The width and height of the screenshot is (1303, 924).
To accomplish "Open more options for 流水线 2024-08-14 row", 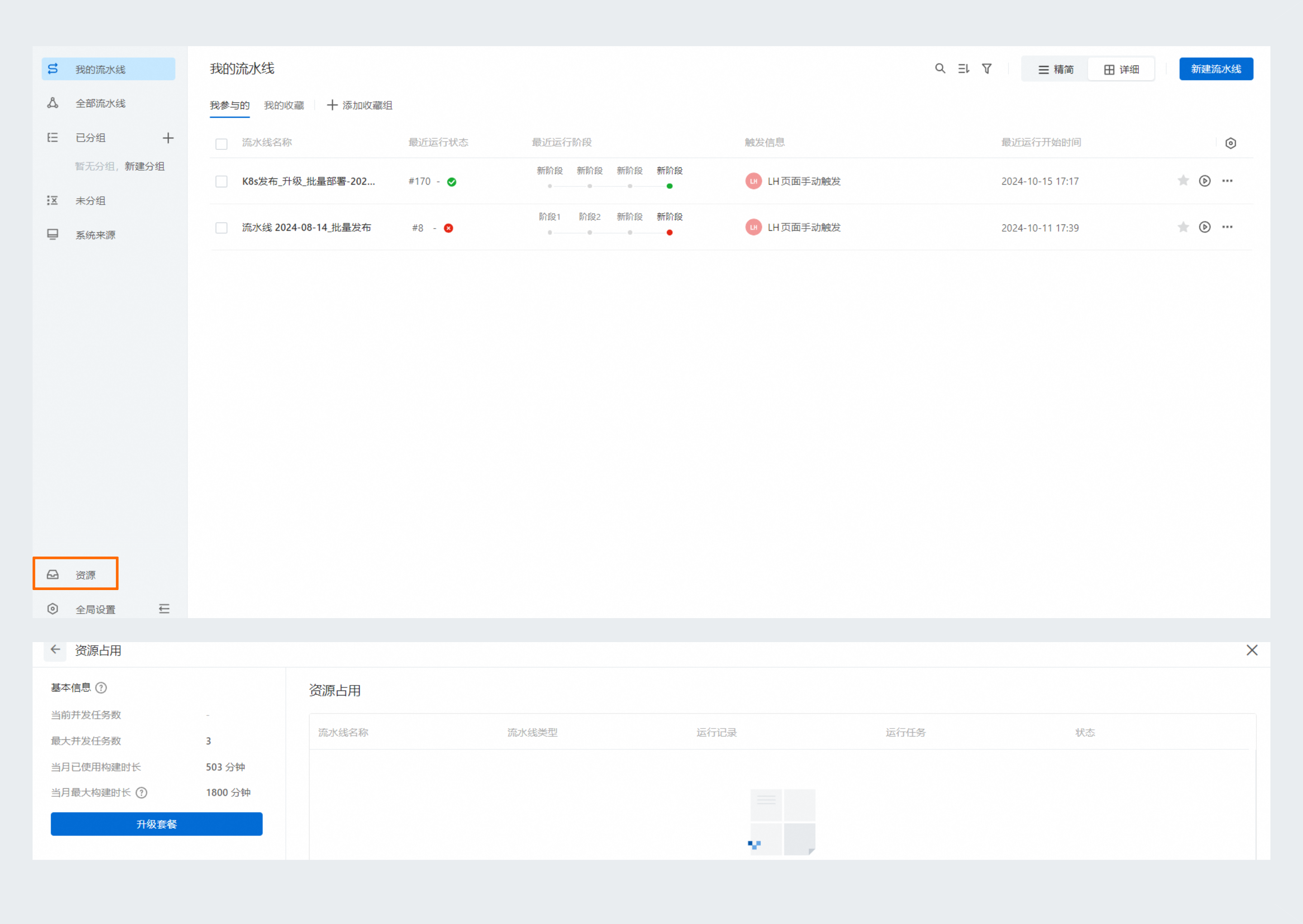I will coord(1227,227).
